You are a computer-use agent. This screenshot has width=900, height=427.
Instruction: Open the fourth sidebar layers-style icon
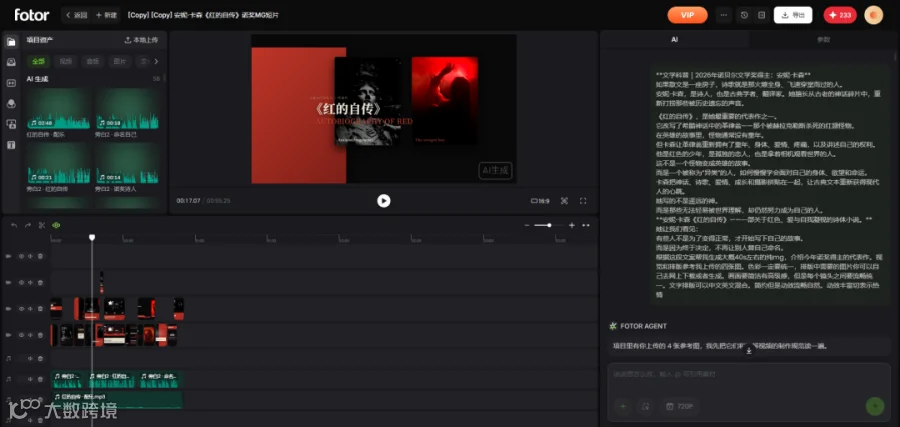coord(10,103)
